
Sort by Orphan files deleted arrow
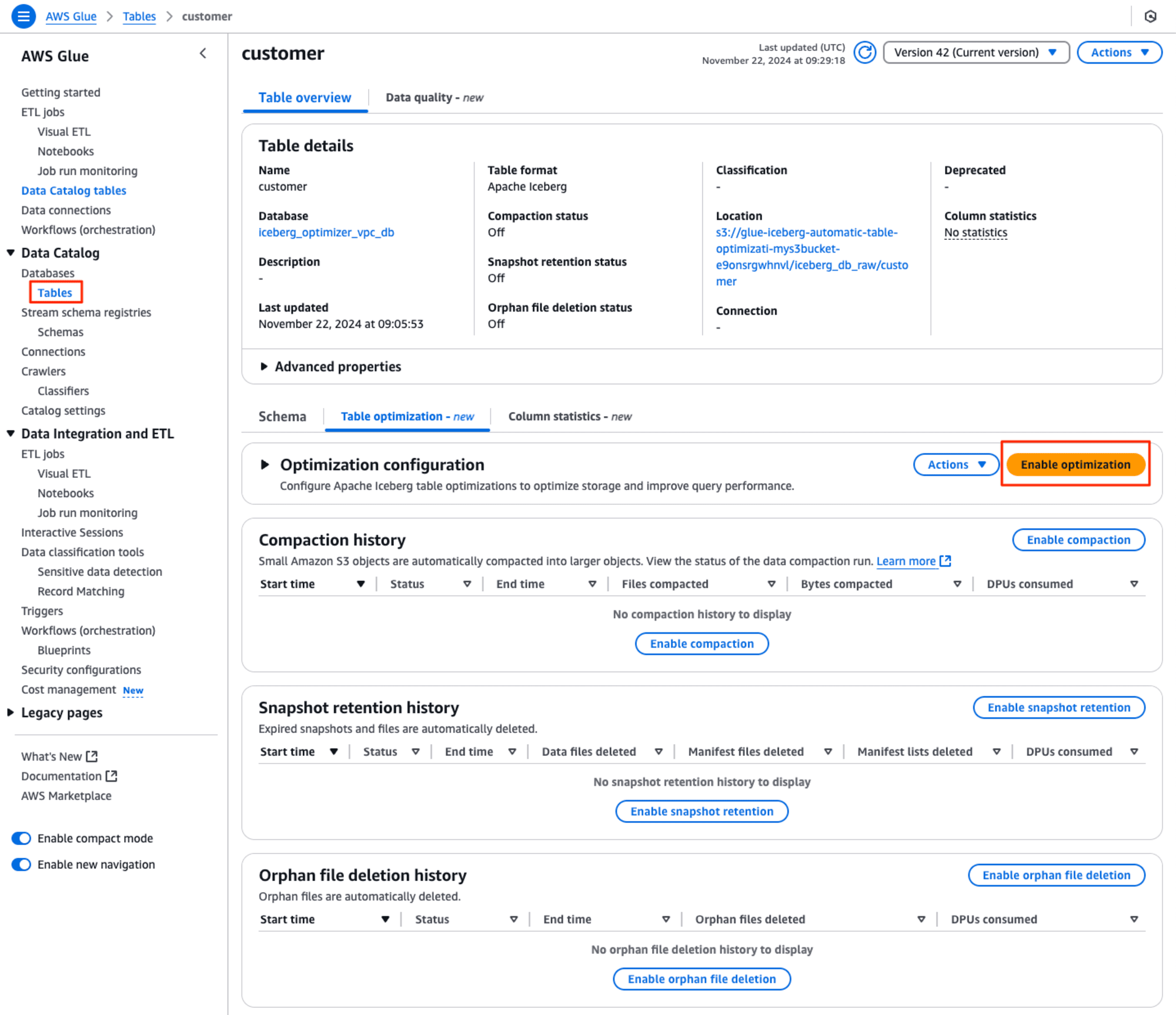[921, 919]
